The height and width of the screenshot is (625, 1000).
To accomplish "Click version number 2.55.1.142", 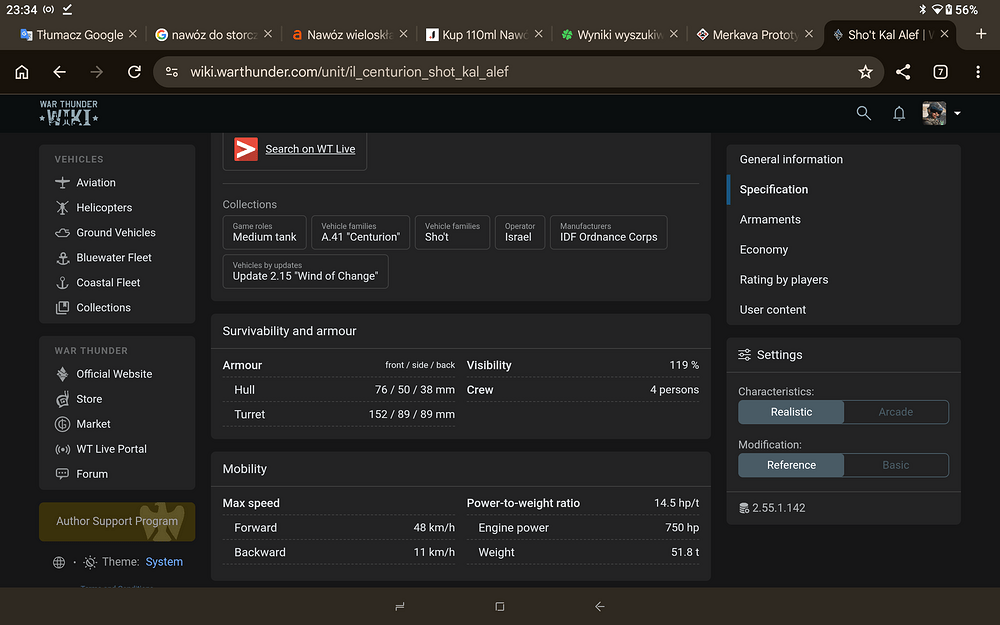I will [778, 508].
